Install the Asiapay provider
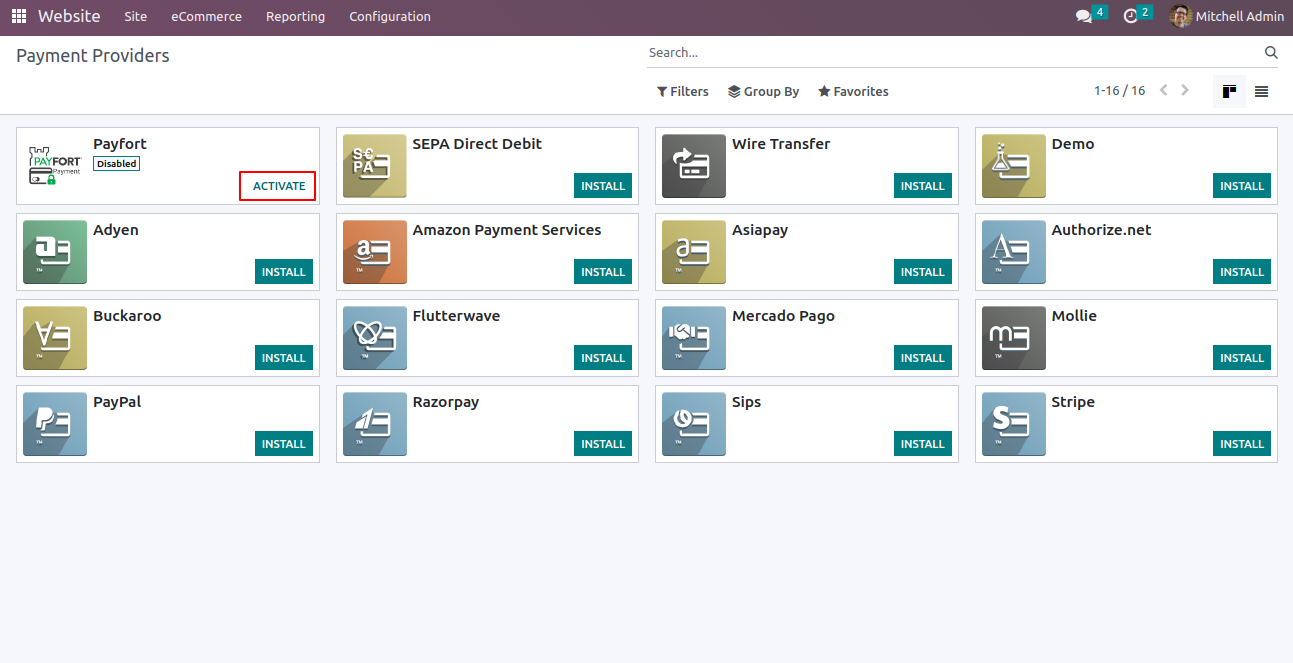Viewport: 1293px width, 663px height. pos(923,272)
